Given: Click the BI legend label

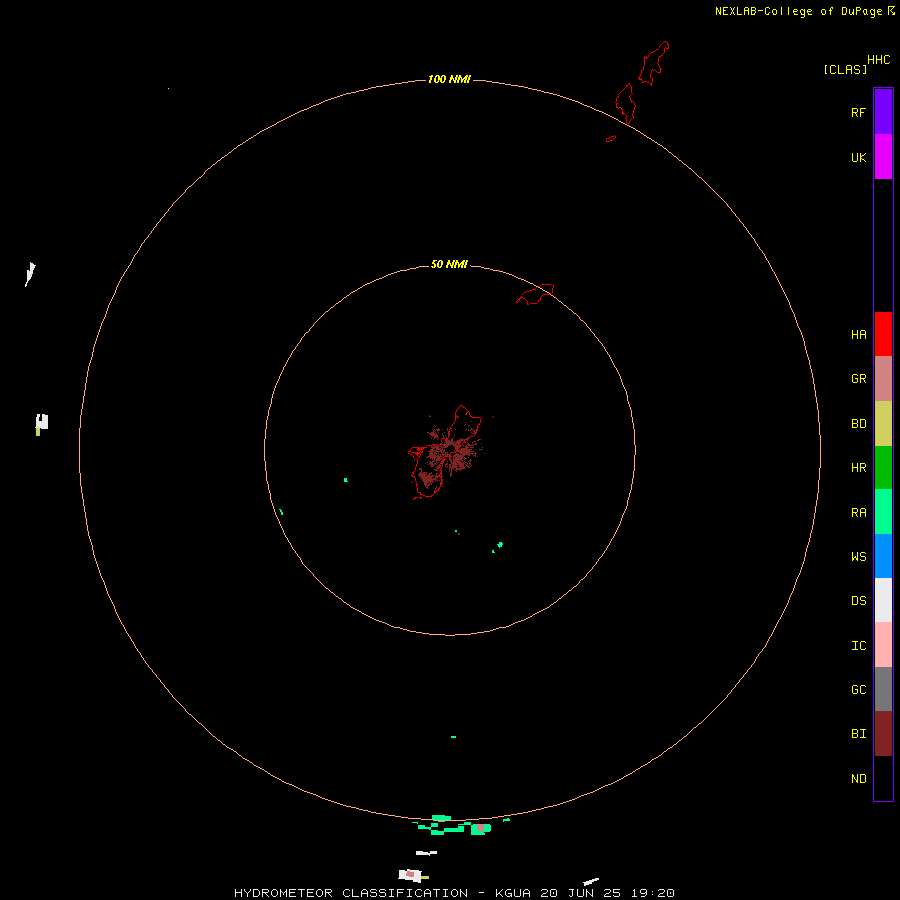Looking at the screenshot, I should [x=858, y=734].
